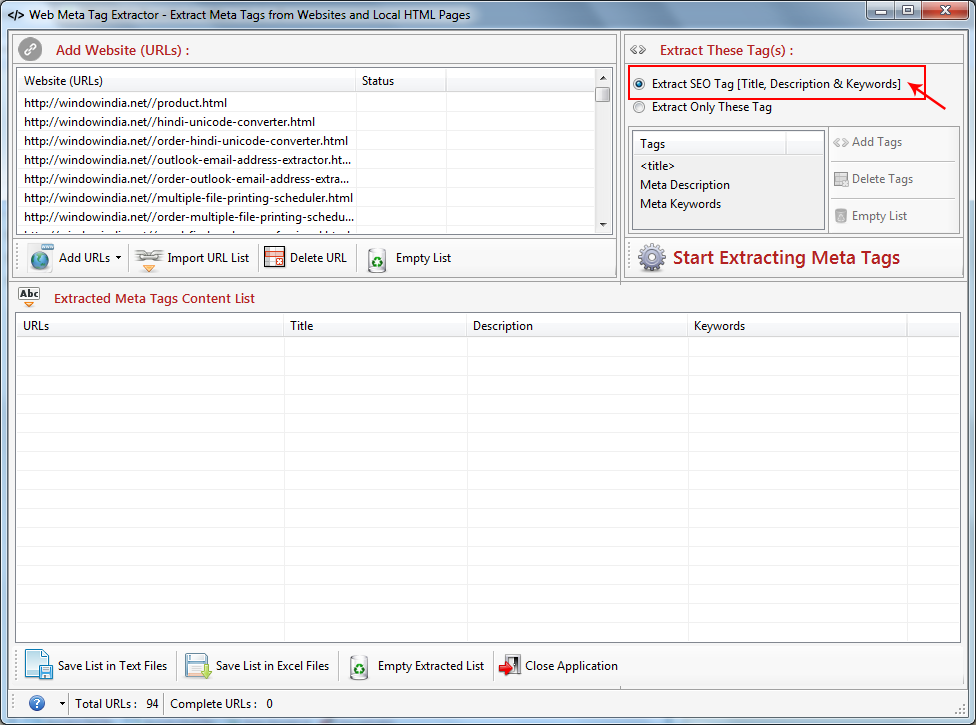The width and height of the screenshot is (976, 725).
Task: Click the Description column header
Action: pos(578,326)
